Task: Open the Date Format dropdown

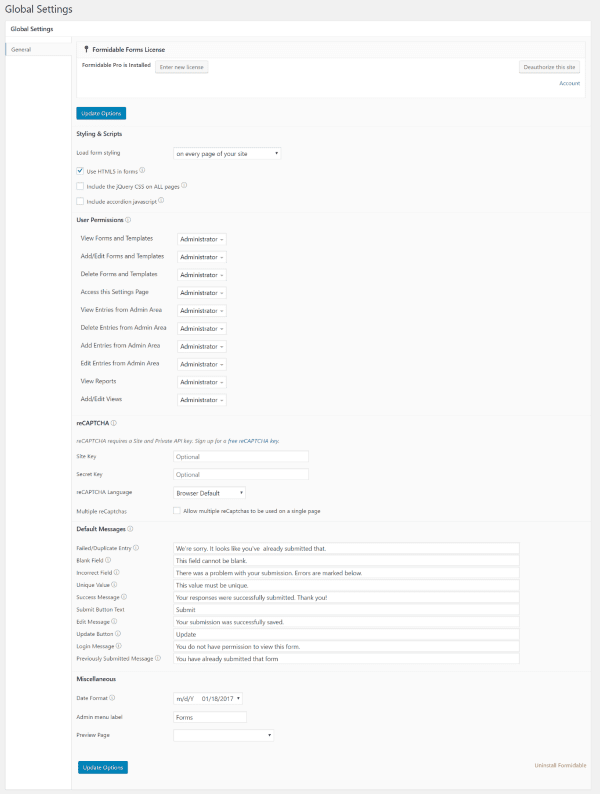Action: point(208,698)
